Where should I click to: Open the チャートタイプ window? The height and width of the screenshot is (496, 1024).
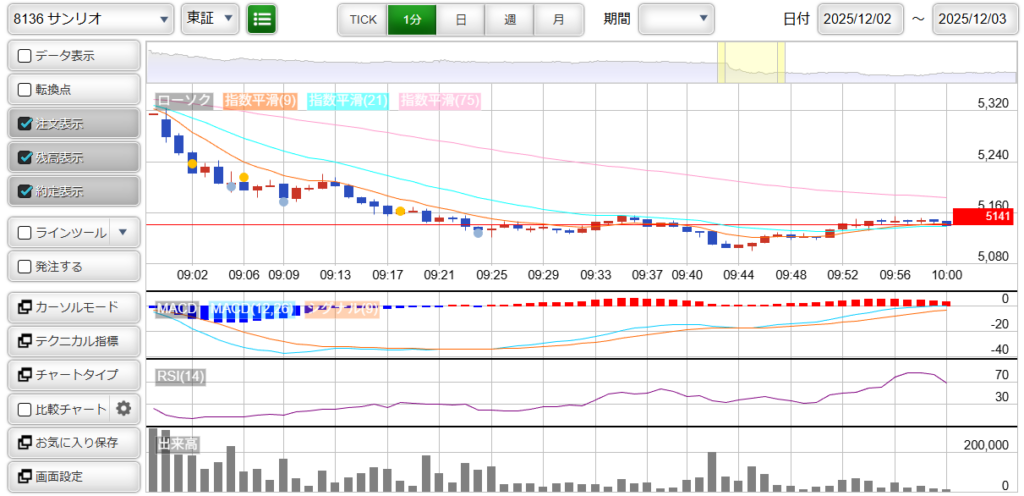tap(72, 374)
